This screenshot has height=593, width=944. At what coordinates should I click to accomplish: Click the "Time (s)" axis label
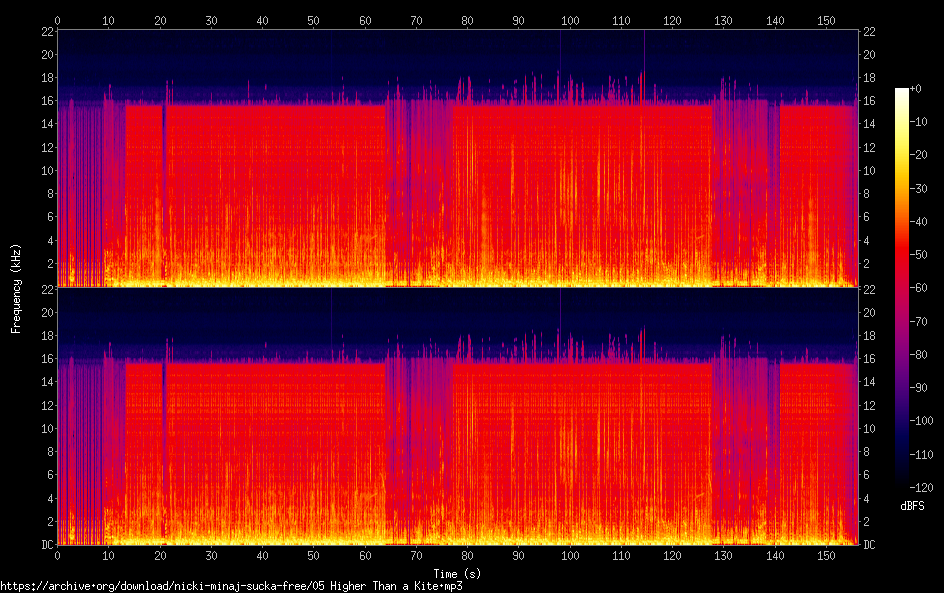(459, 573)
